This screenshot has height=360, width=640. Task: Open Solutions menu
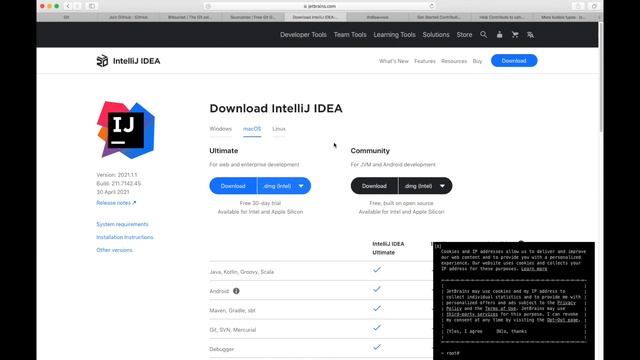click(436, 35)
